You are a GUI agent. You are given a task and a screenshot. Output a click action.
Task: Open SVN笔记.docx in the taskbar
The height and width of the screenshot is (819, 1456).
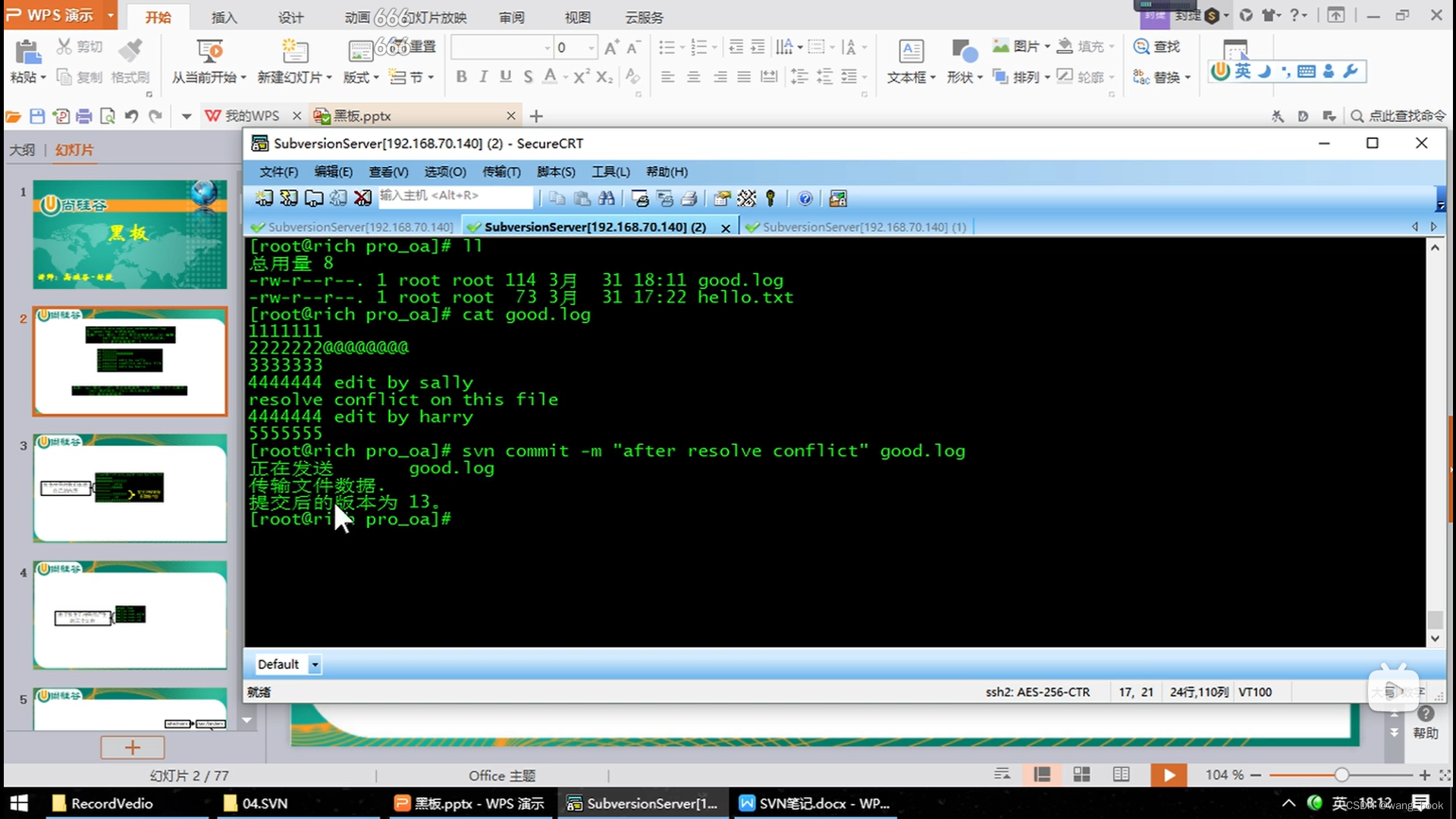815,803
